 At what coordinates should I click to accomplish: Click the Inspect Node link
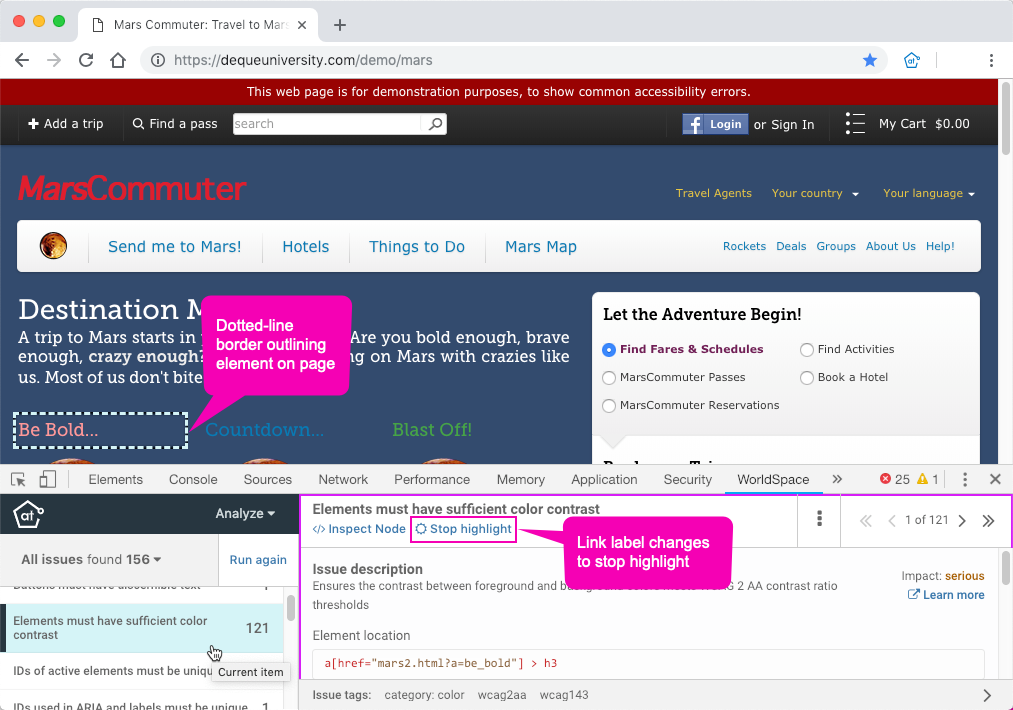point(359,528)
